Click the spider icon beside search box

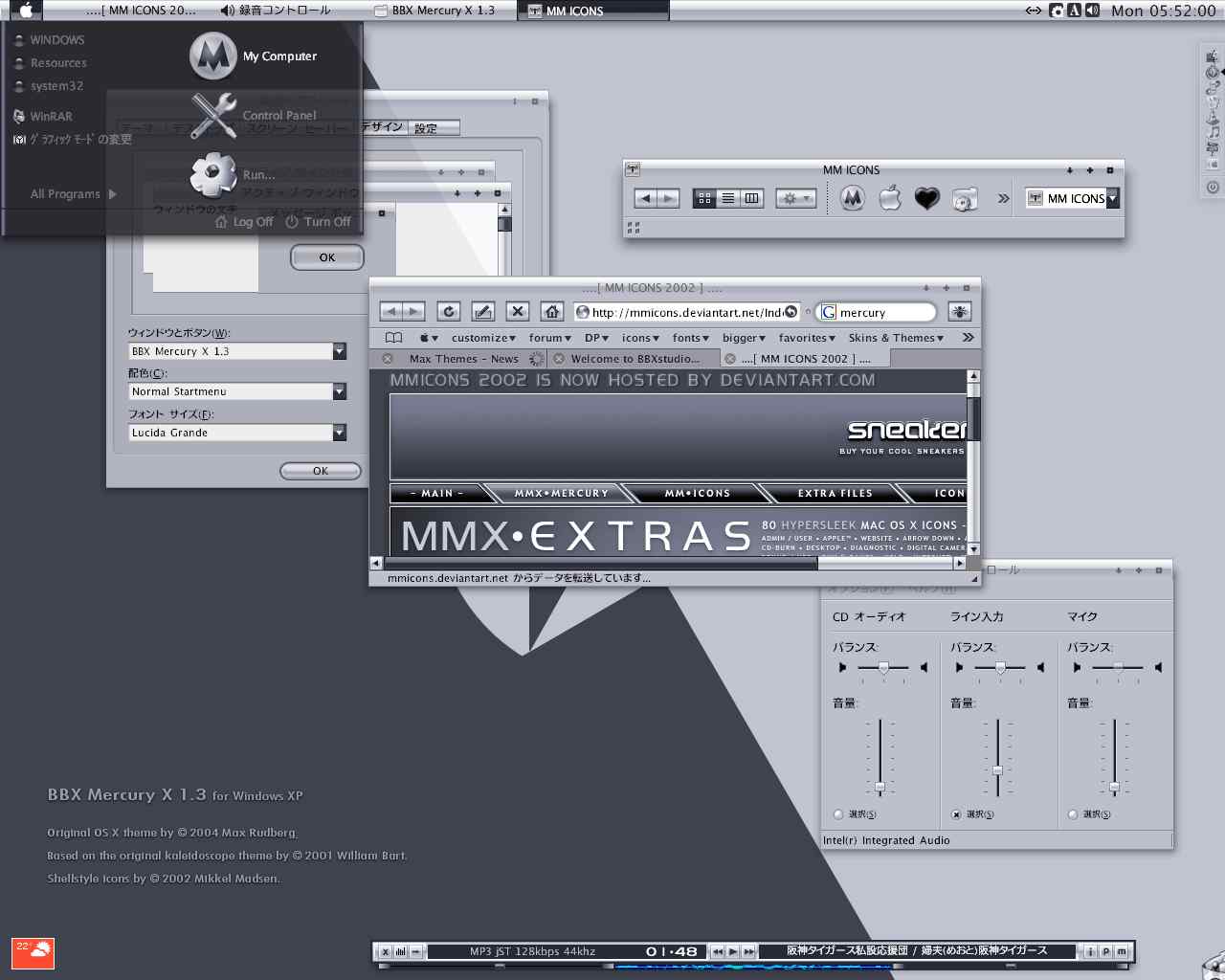coord(960,311)
